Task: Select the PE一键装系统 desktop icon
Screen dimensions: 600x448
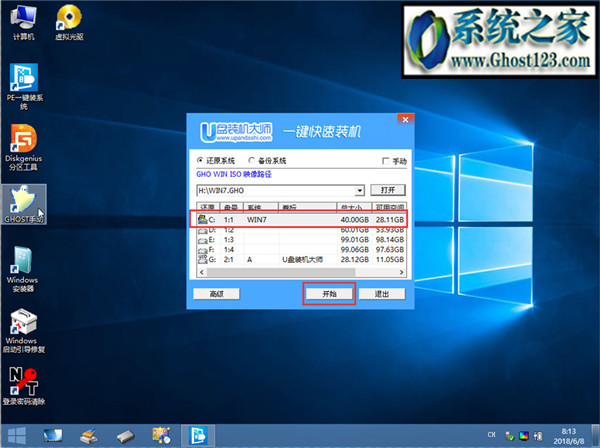Action: pyautogui.click(x=24, y=86)
